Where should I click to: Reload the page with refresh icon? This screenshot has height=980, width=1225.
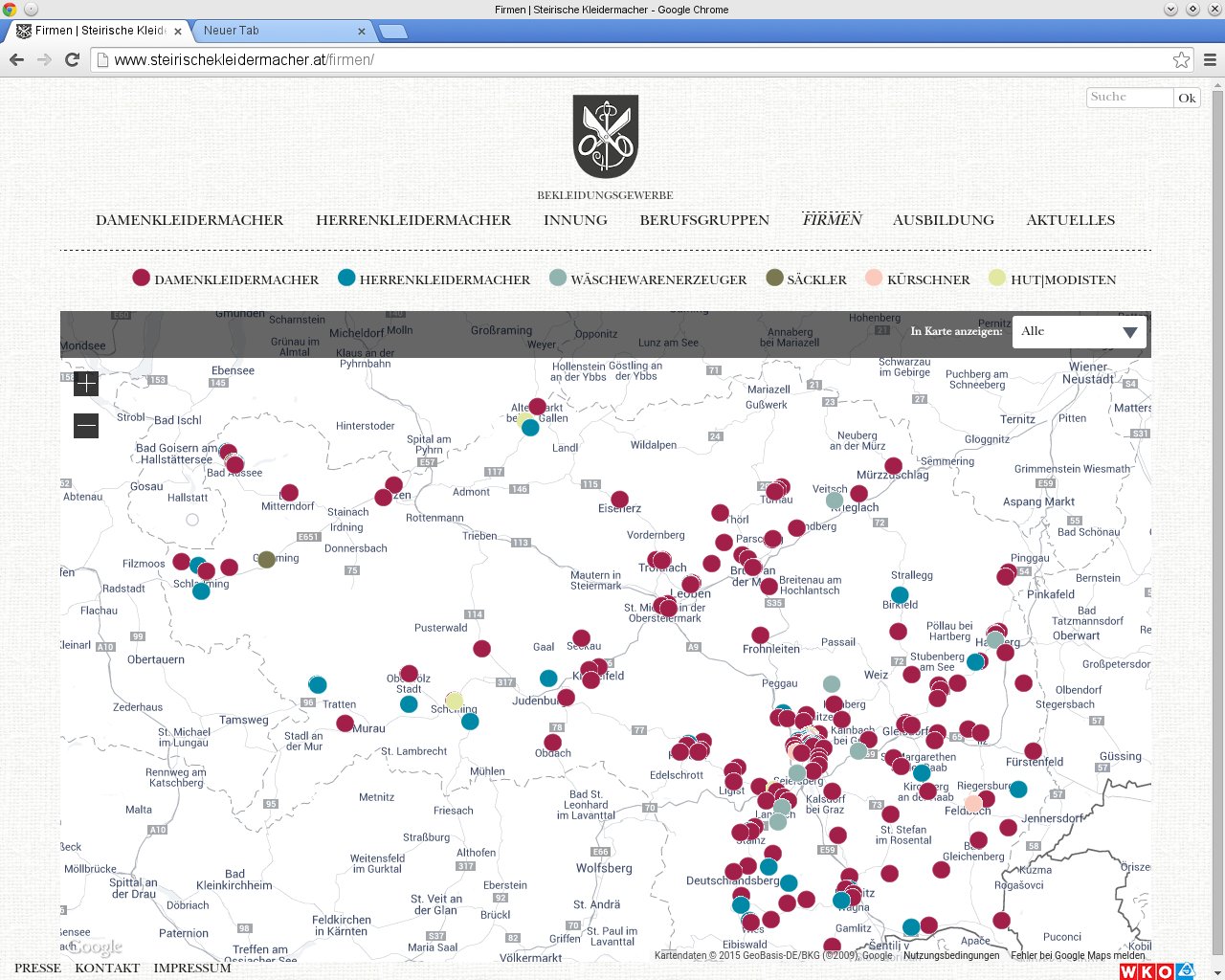72,59
